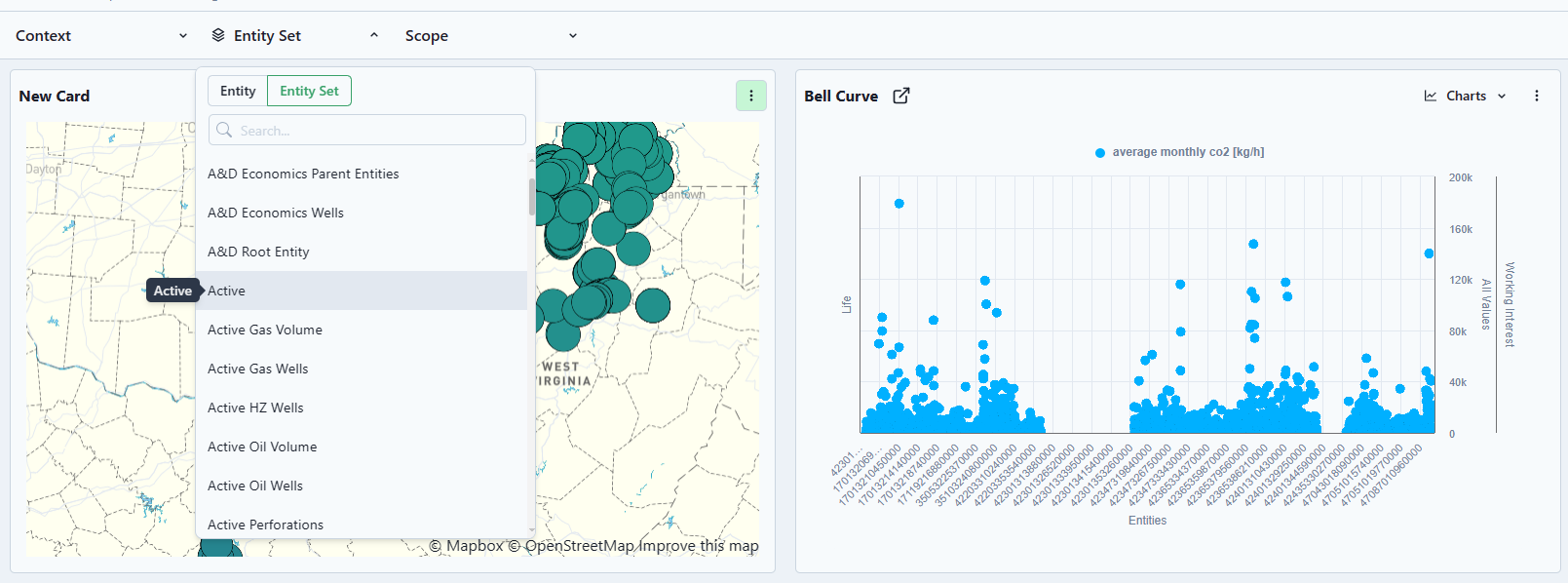Click the 120k axis value
The height and width of the screenshot is (583, 1568).
(1460, 280)
